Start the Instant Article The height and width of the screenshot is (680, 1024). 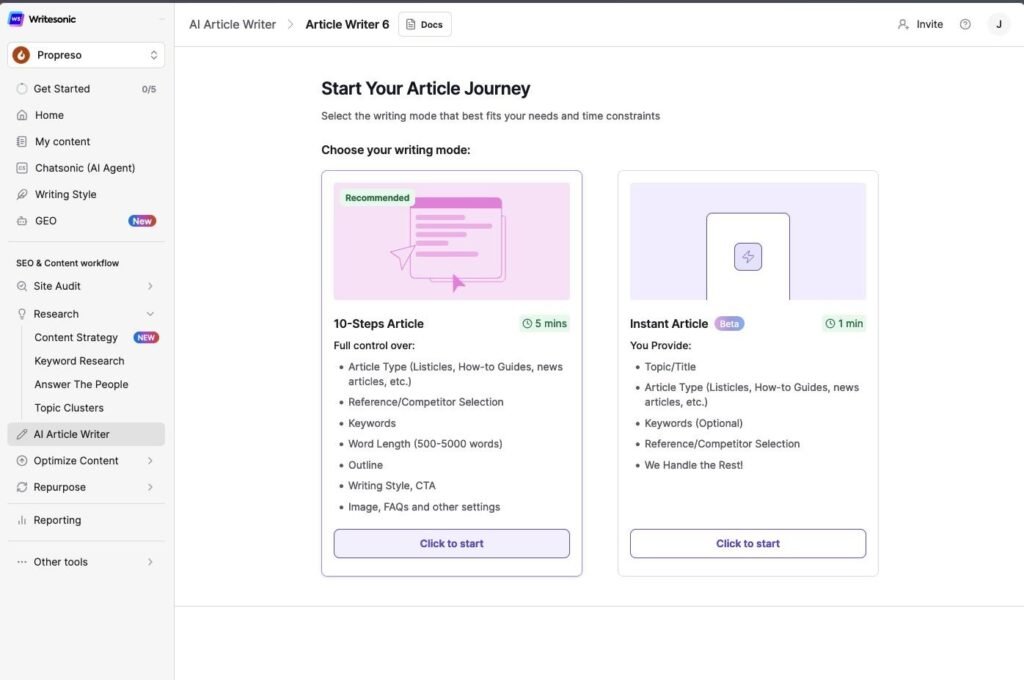pyautogui.click(x=748, y=543)
